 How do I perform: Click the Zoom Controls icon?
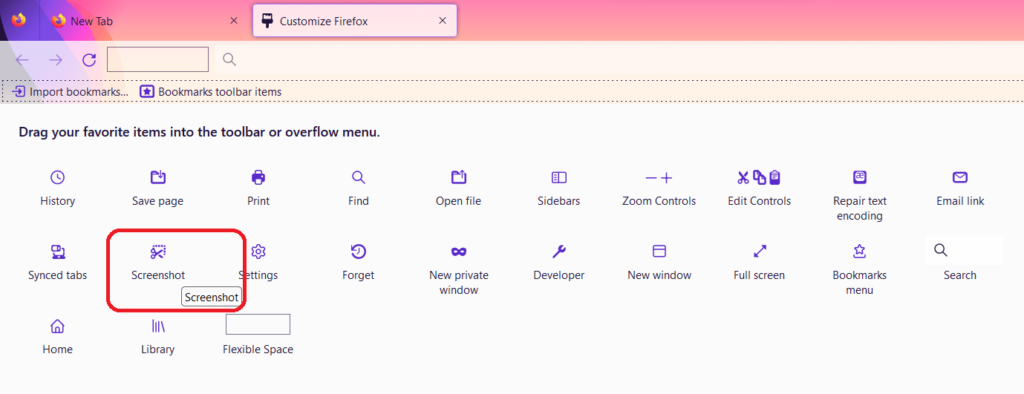point(658,177)
